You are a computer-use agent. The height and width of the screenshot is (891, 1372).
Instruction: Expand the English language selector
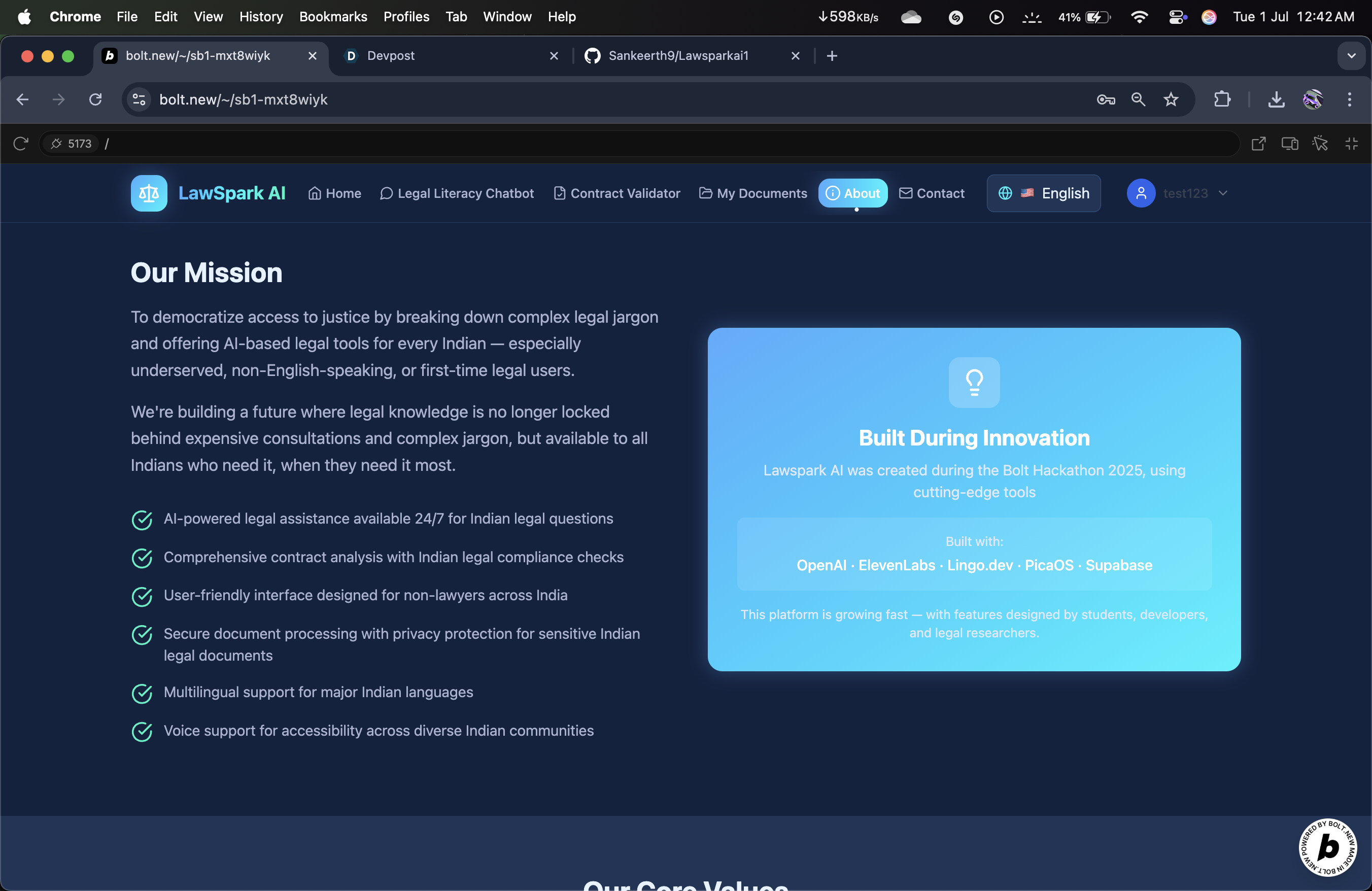1043,193
